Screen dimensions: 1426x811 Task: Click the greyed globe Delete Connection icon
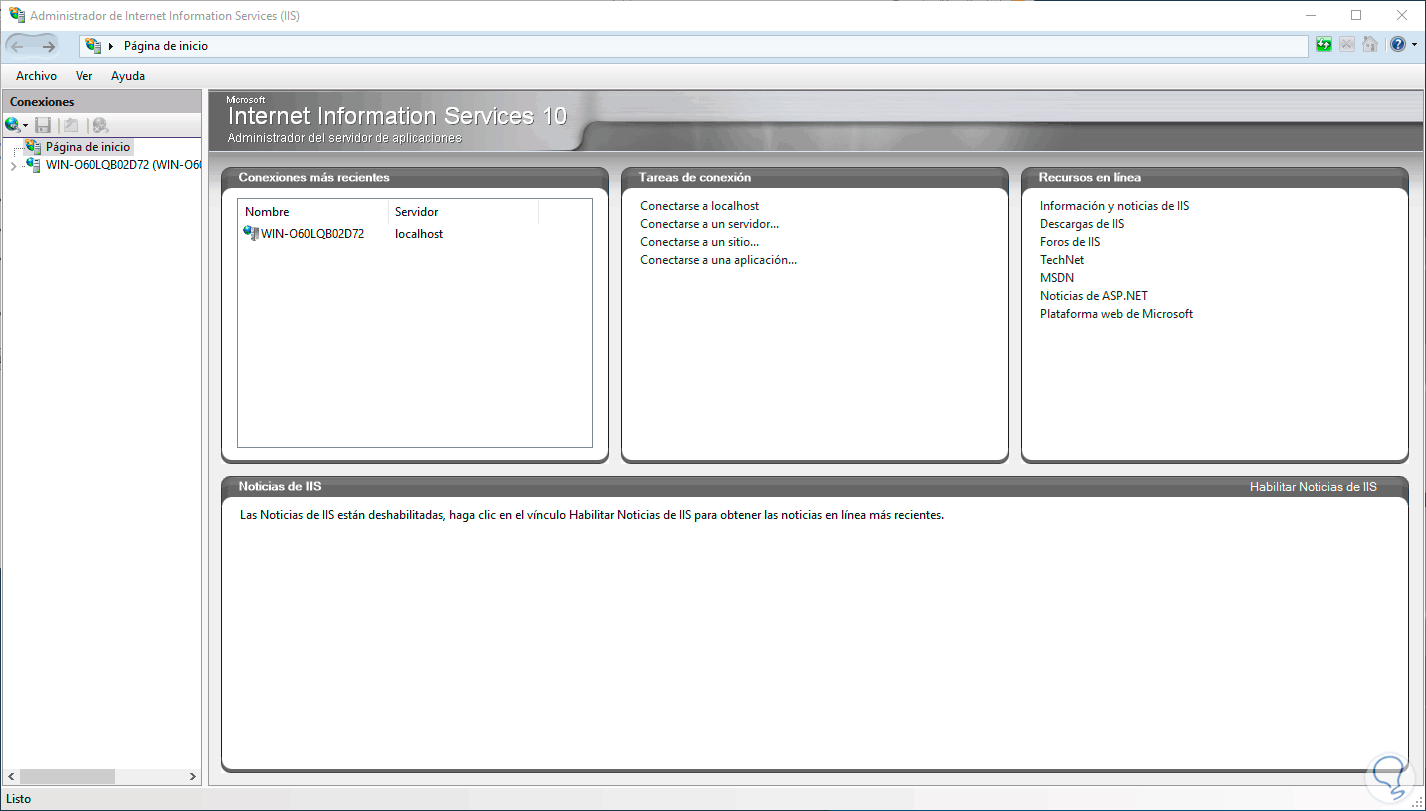pos(99,125)
